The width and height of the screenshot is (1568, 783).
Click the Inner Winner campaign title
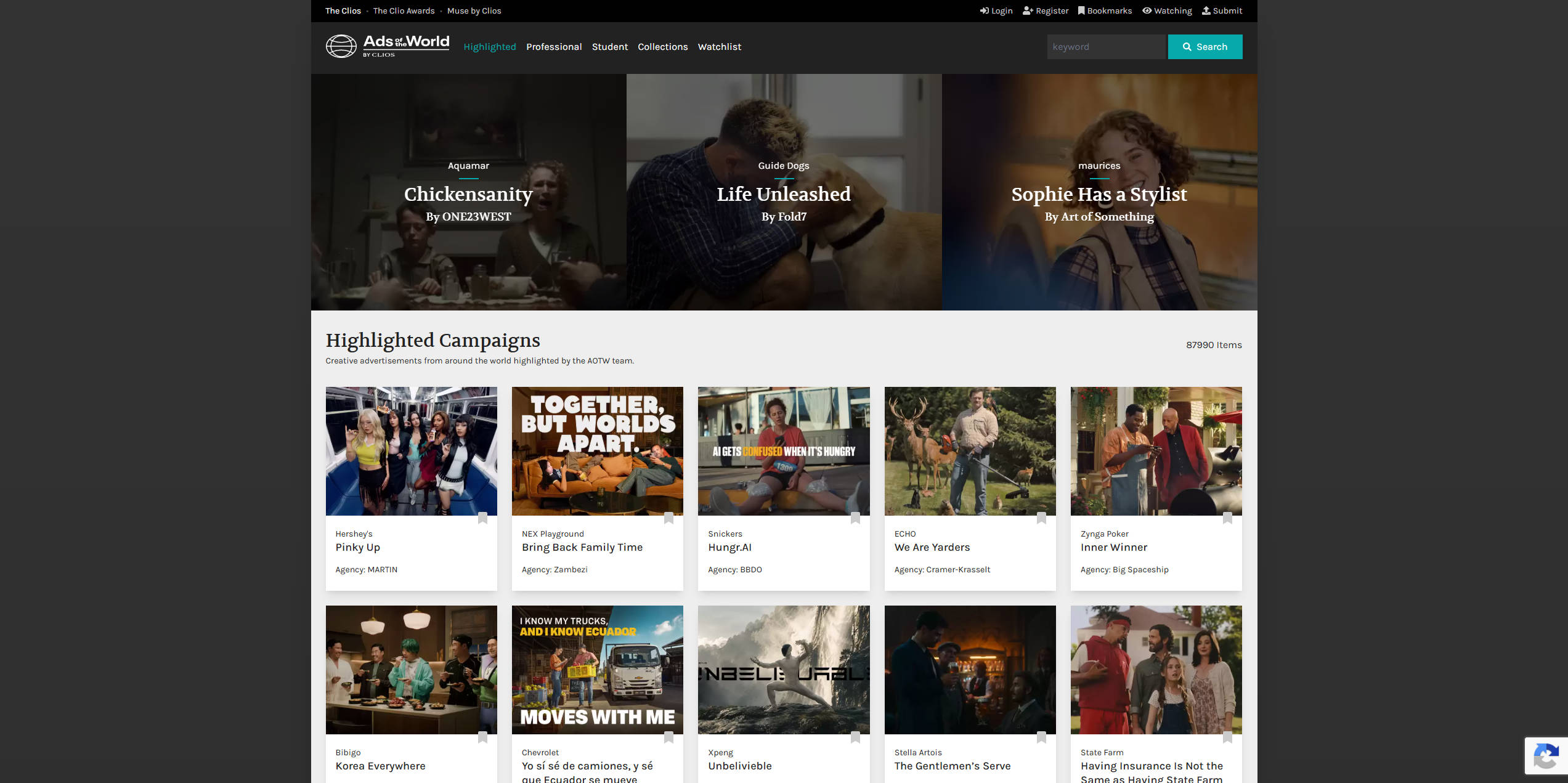(1113, 547)
